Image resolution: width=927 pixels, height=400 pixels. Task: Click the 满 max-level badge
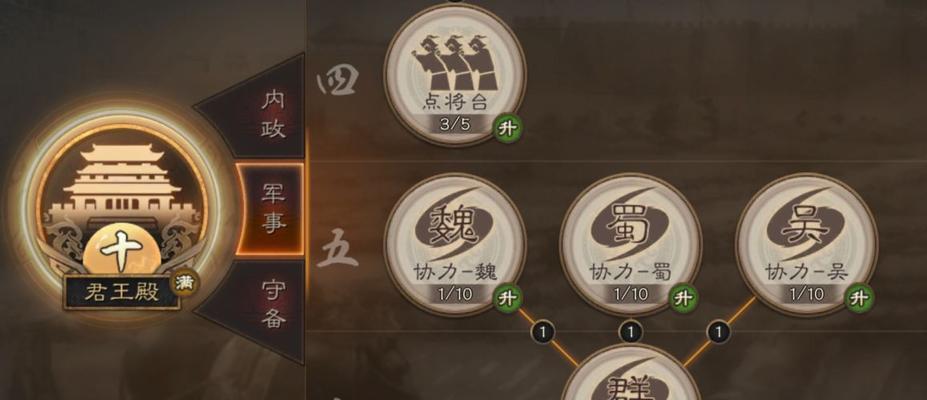pos(184,284)
